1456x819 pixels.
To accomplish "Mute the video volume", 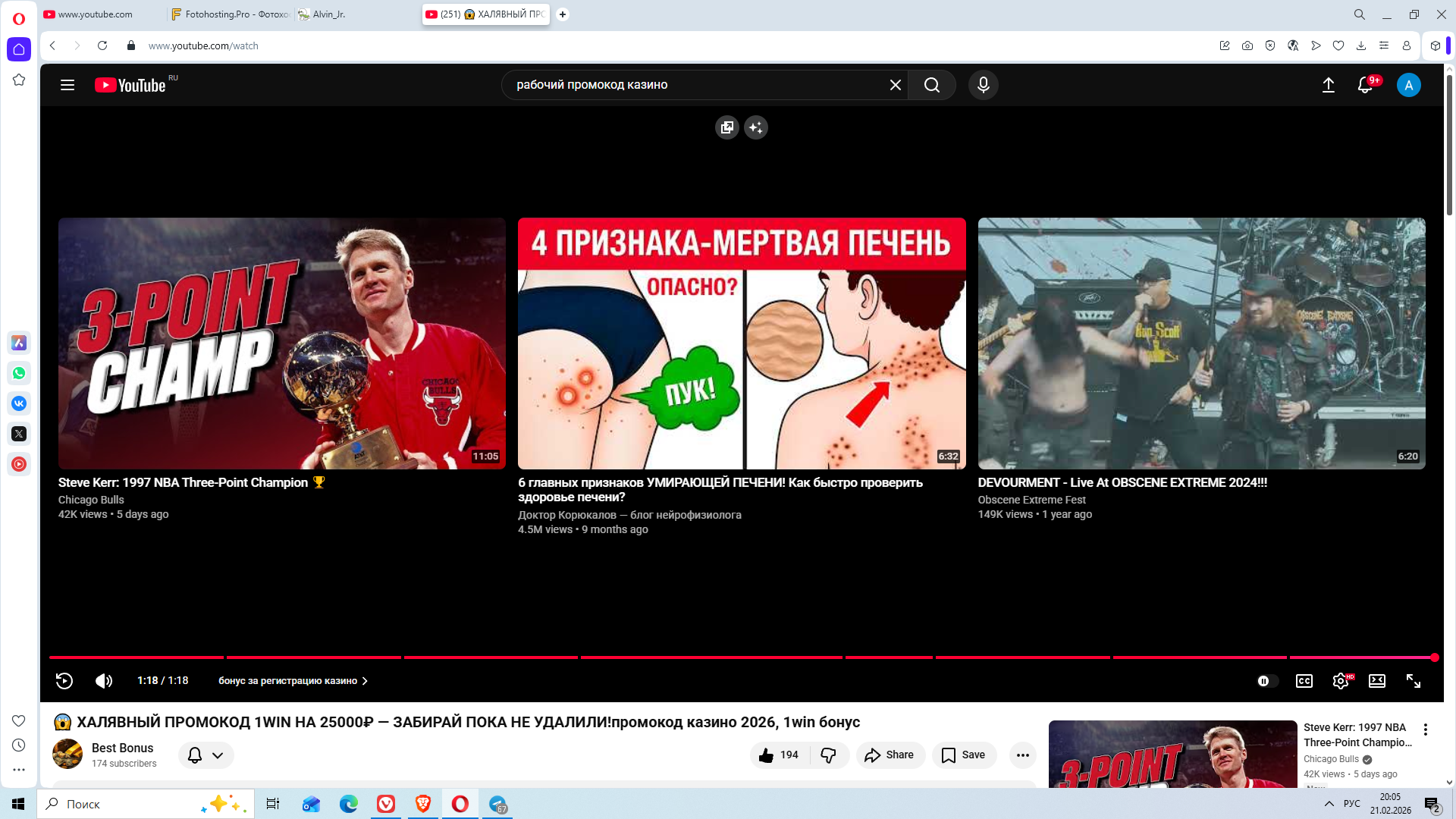I will click(104, 681).
